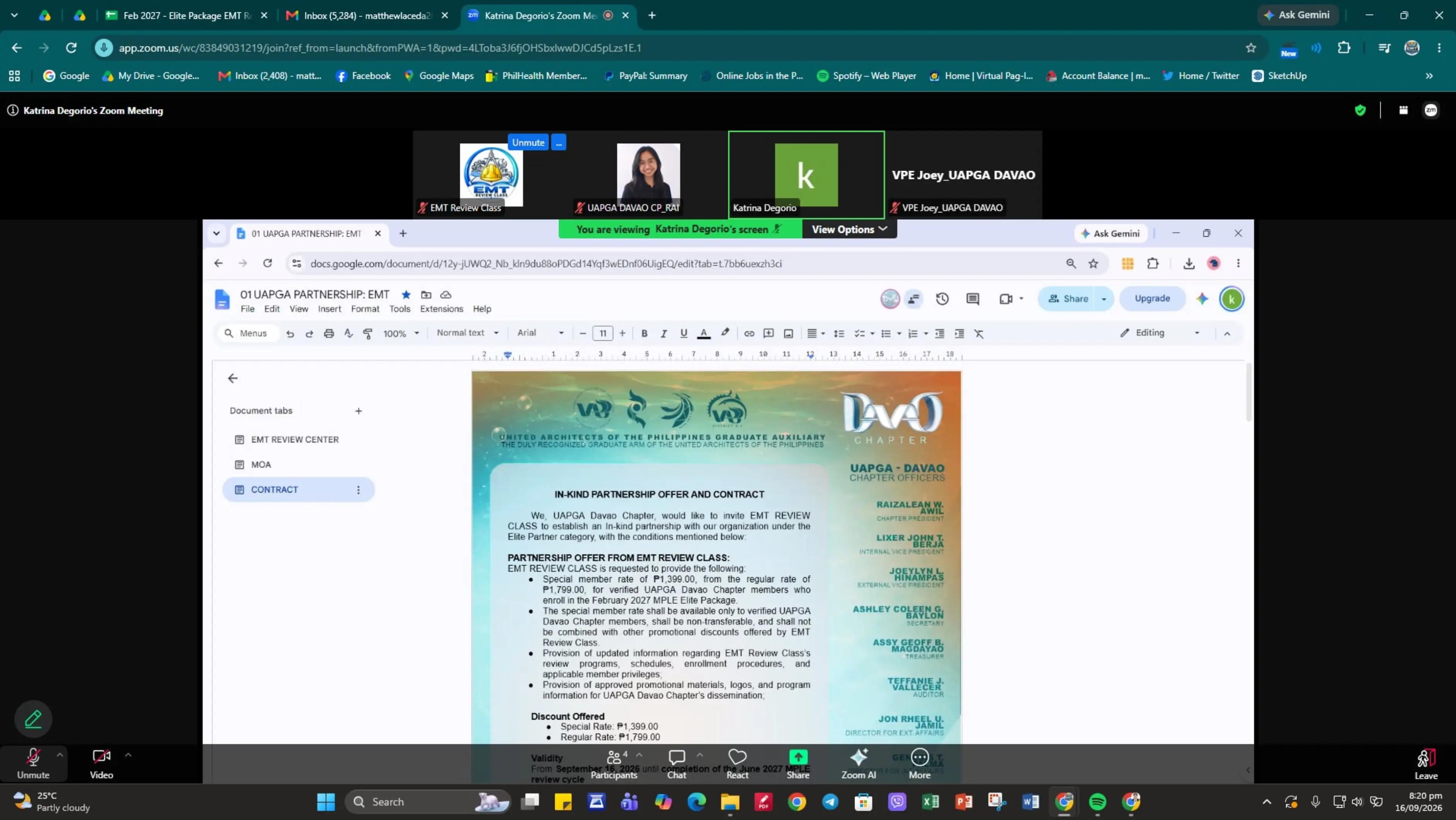Open audio options caret beside Unmute

[x=59, y=755]
